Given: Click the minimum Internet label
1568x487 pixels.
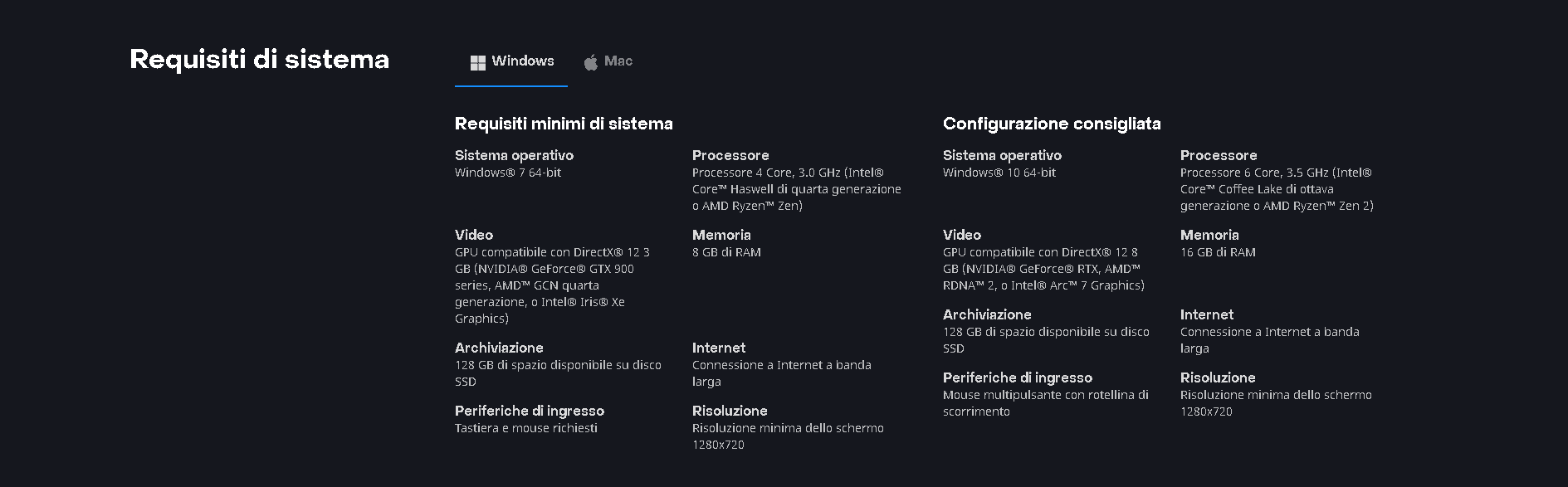Looking at the screenshot, I should point(719,348).
